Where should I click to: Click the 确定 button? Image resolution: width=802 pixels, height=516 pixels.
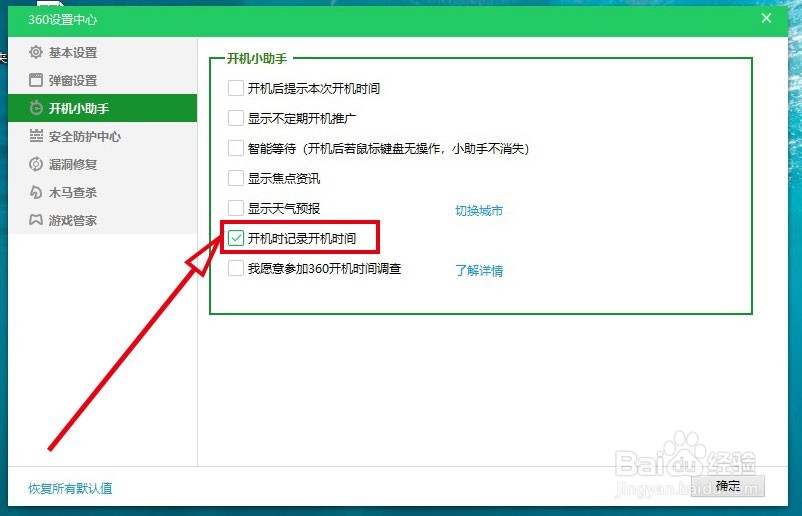728,486
